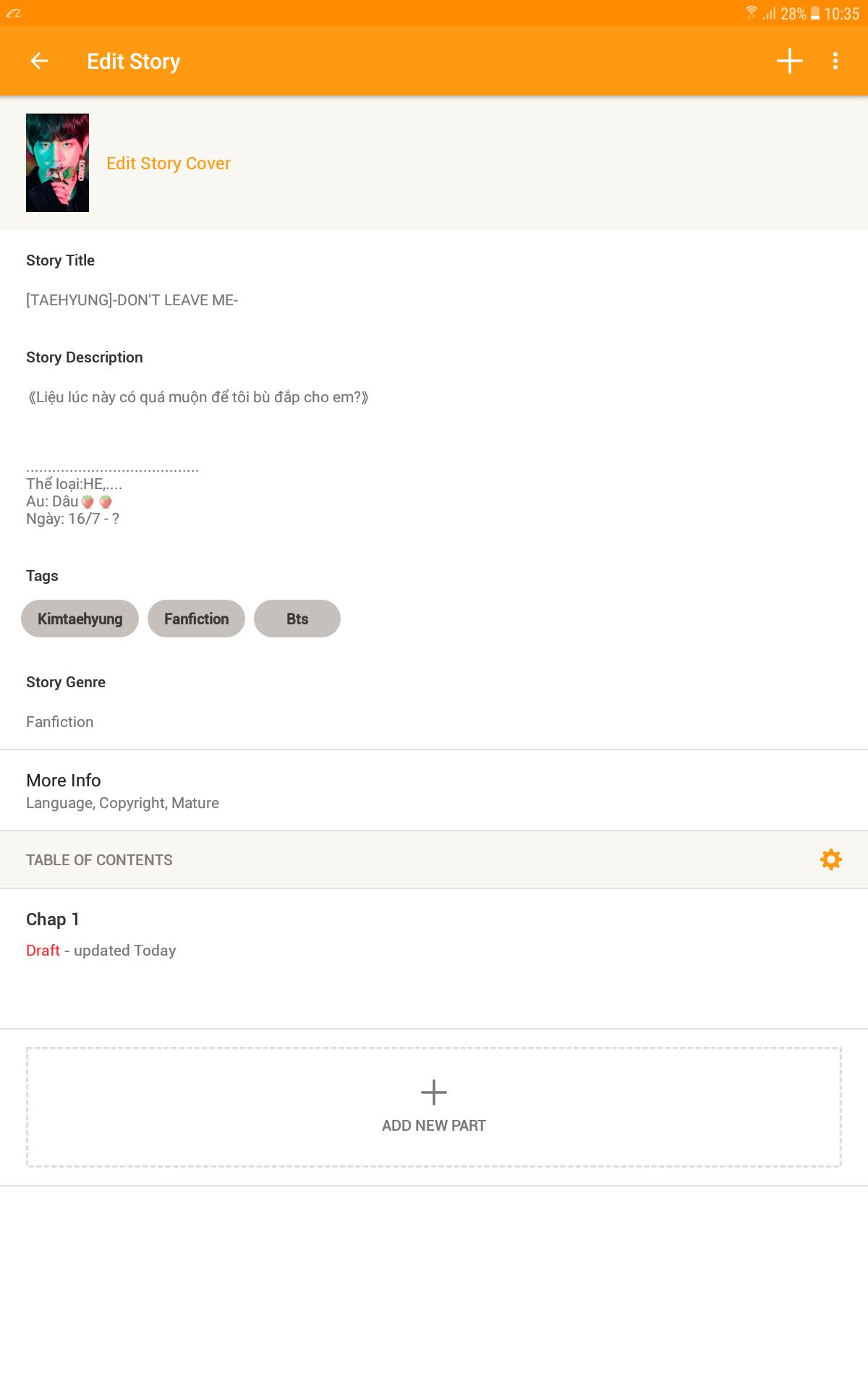Tap the TABLE OF CONTENTS header
This screenshot has height=1389, width=868.
click(99, 860)
